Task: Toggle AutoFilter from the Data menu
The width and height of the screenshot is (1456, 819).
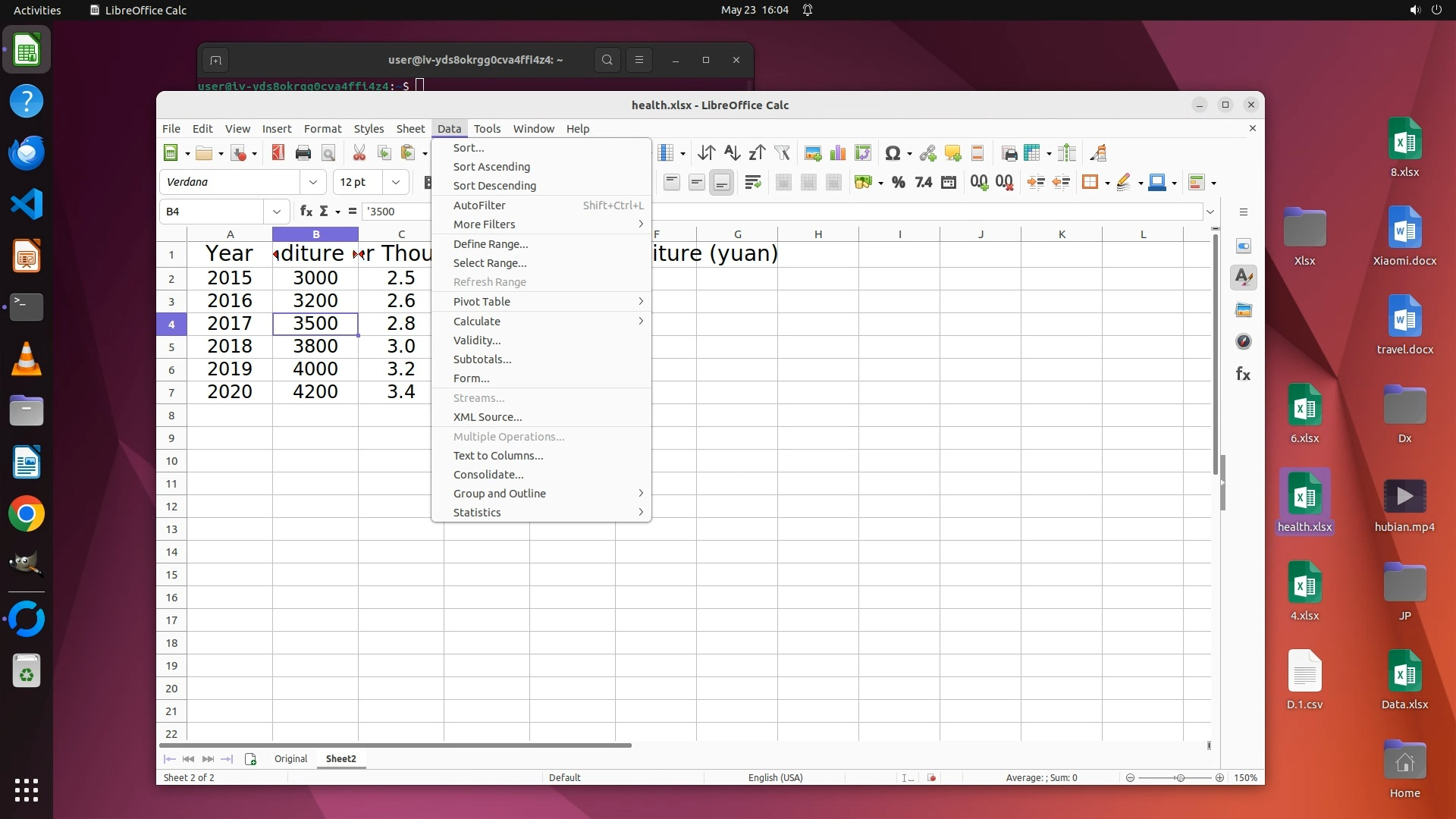Action: (479, 206)
